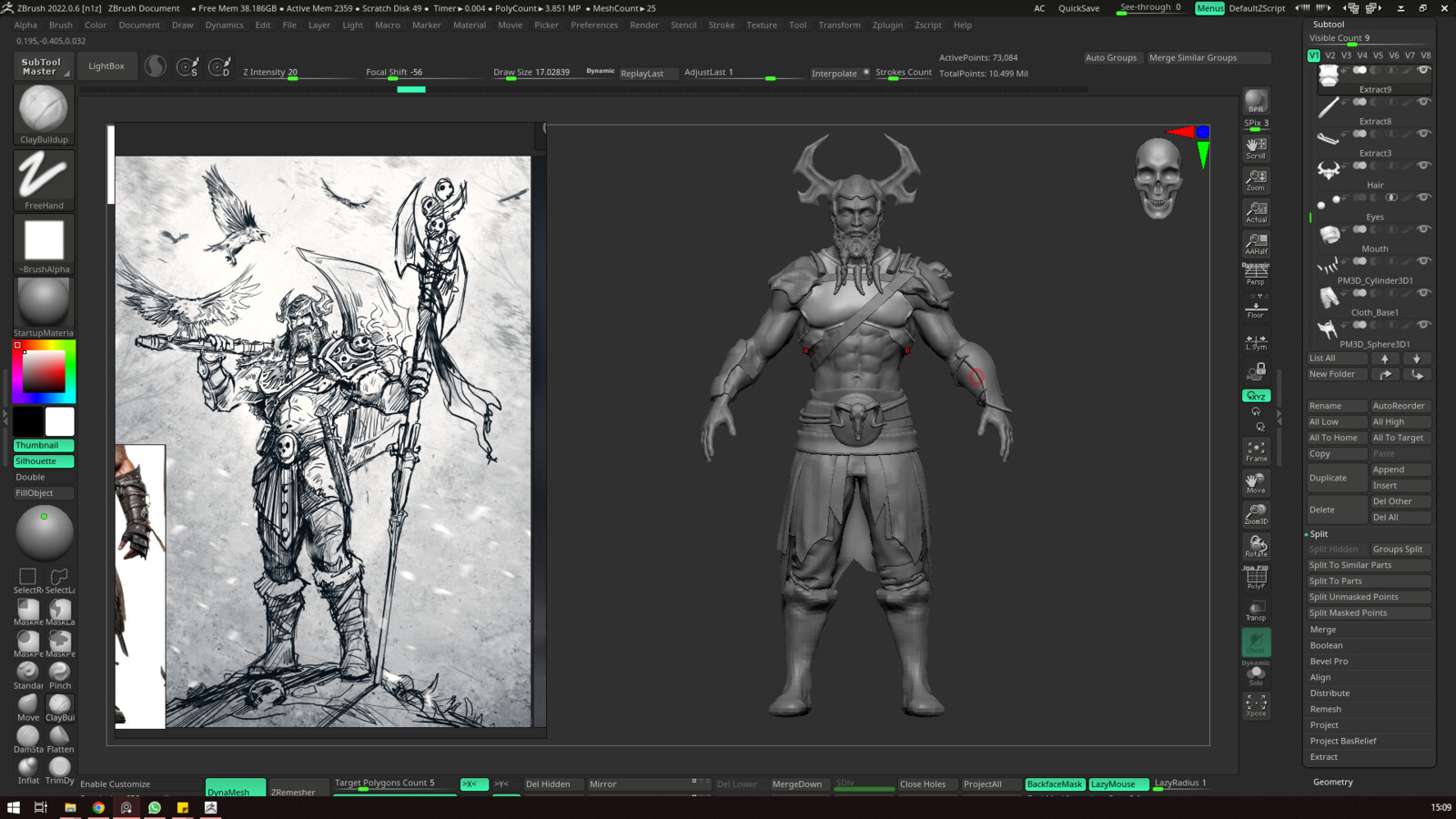This screenshot has height=819, width=1456.
Task: Open the Preferences menu
Action: coord(594,25)
